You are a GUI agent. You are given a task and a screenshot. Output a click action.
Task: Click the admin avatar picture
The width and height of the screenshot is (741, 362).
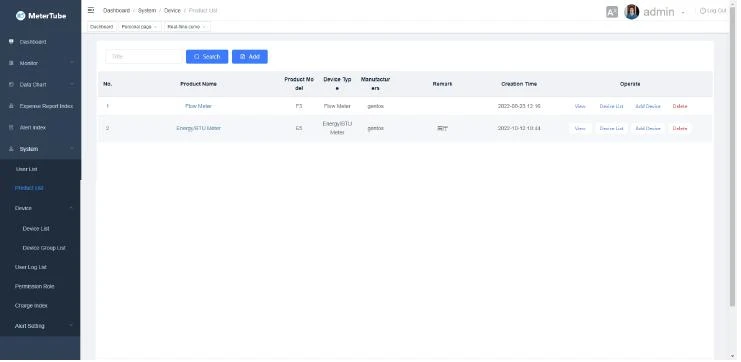(x=632, y=12)
